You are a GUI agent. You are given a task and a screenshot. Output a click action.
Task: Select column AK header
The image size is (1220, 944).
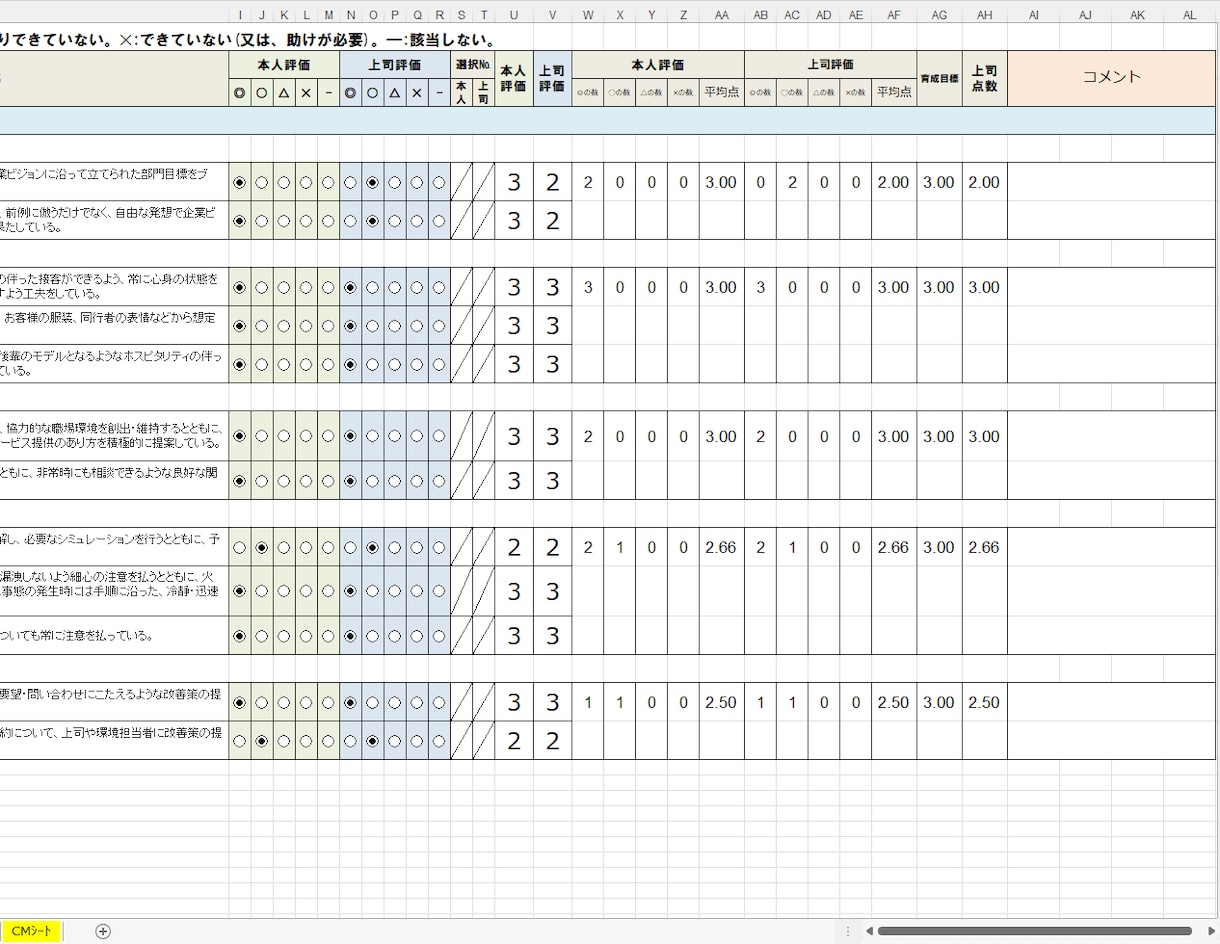pos(1138,15)
